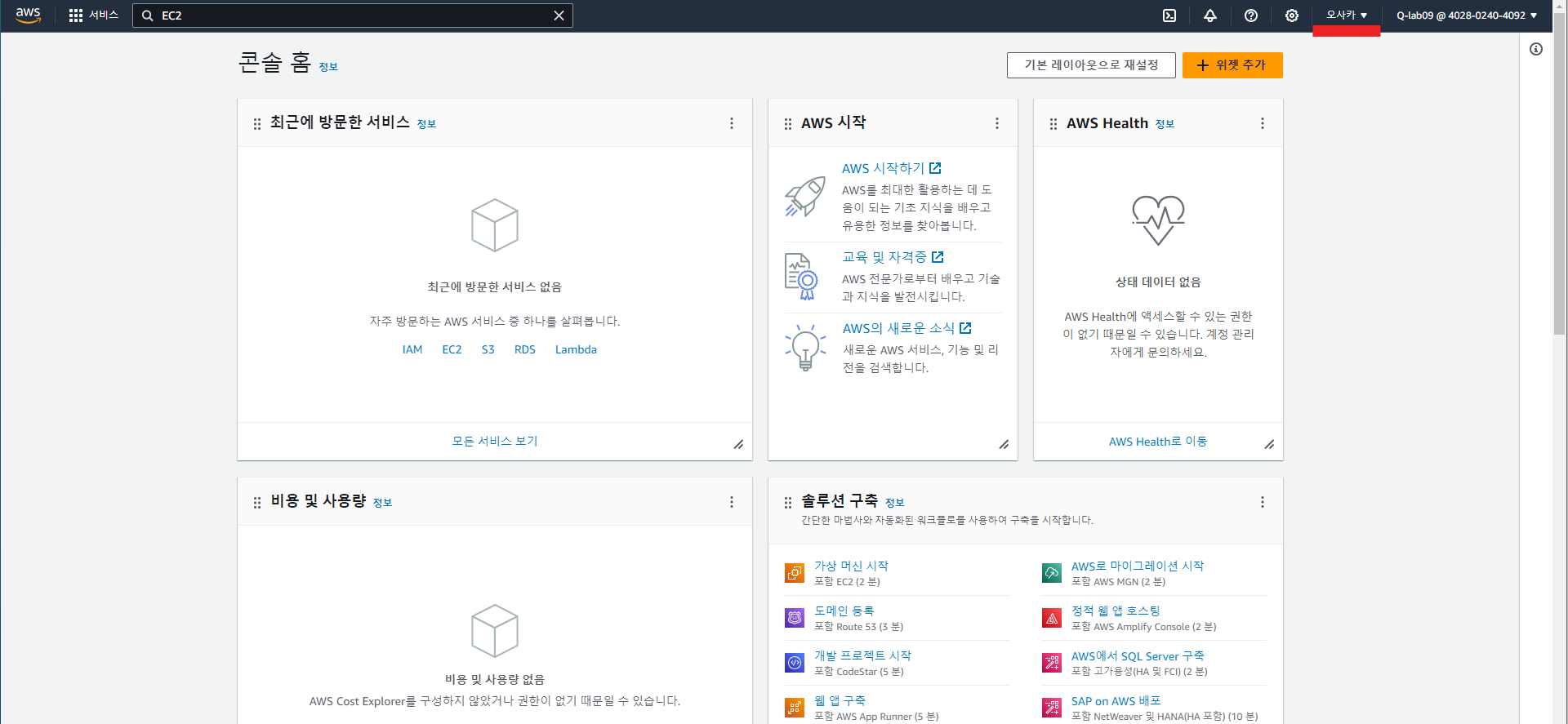Screen dimensions: 1568x724
Task: Open the info panel icon on right edge
Action: [x=1536, y=49]
